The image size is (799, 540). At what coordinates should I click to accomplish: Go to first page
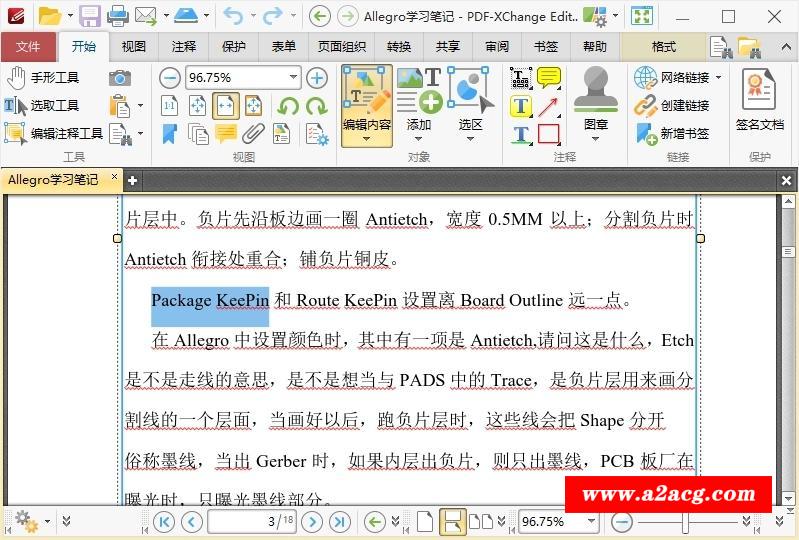[164, 521]
